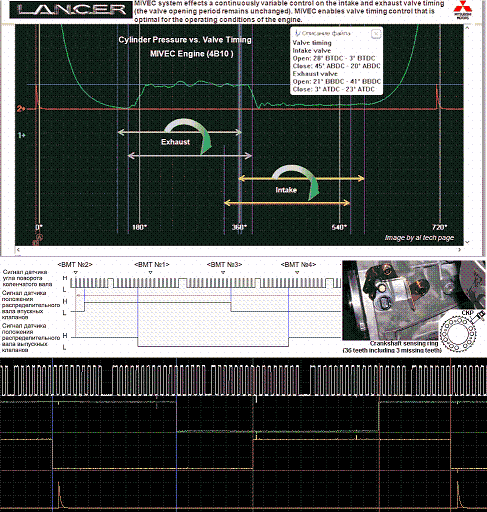Click the 360° axis label

(x=239, y=227)
